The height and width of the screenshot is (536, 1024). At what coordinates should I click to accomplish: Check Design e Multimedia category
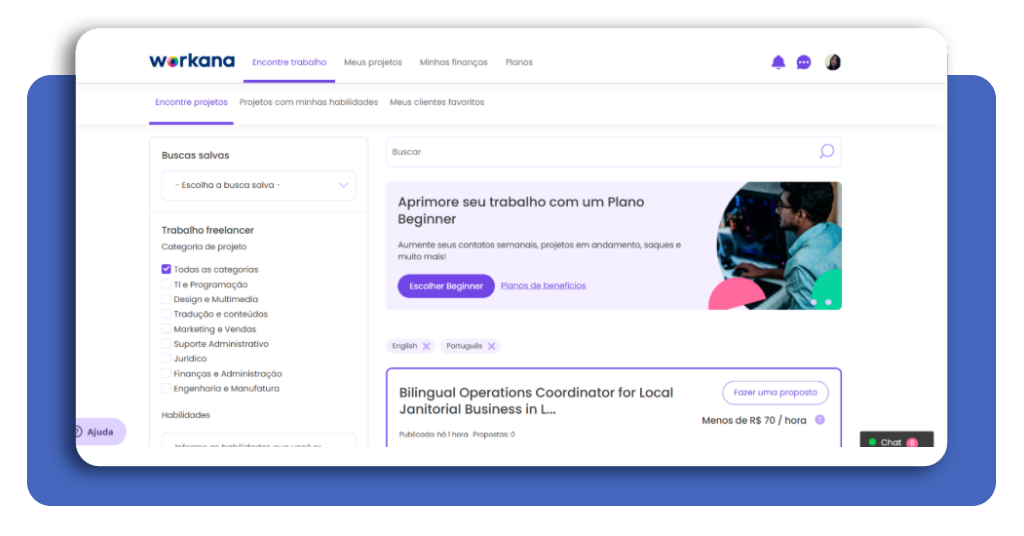(166, 299)
